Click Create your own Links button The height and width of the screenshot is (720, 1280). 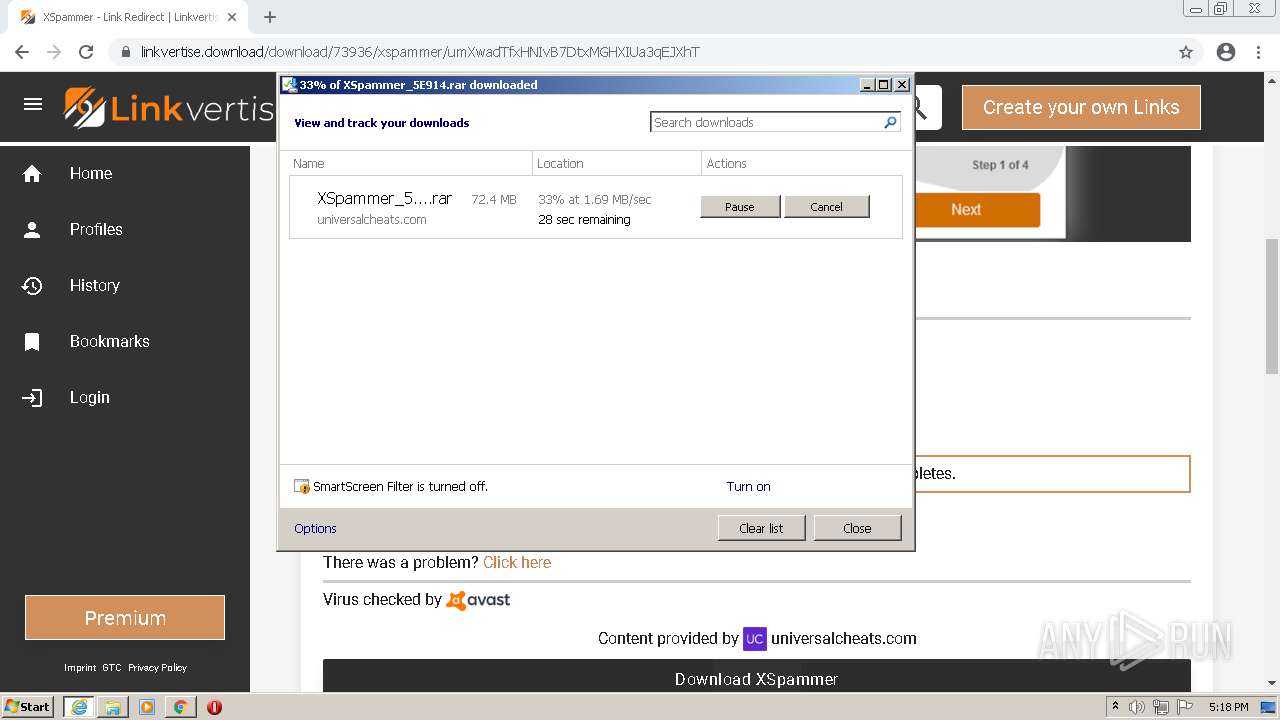1081,107
